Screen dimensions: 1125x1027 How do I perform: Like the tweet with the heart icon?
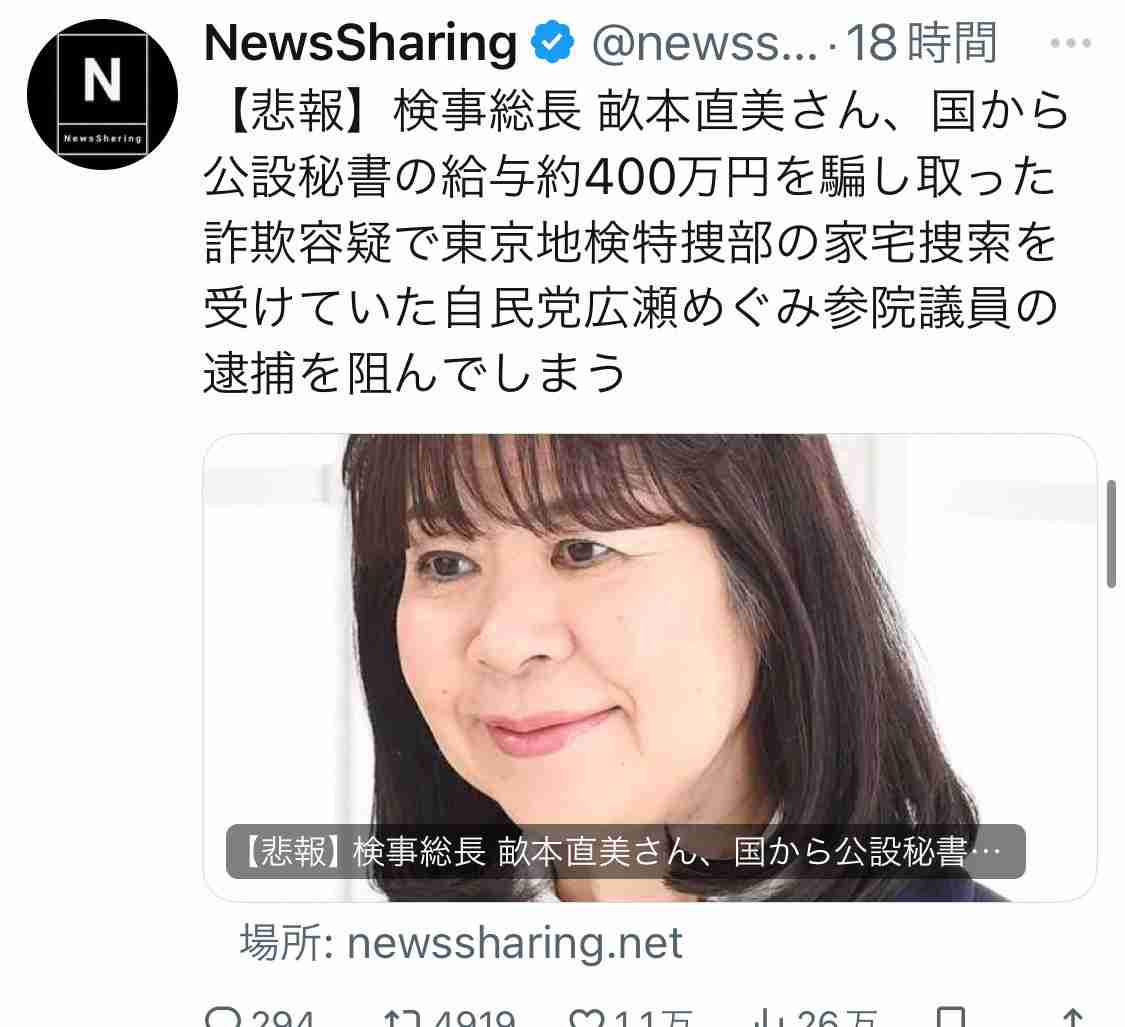[x=587, y=1018]
